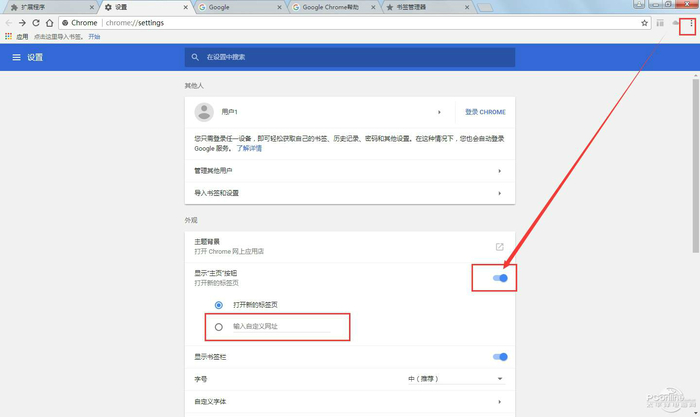This screenshot has width=700, height=417.
Task: Click the 应用 label in the bookmarks bar
Action: tap(22, 37)
